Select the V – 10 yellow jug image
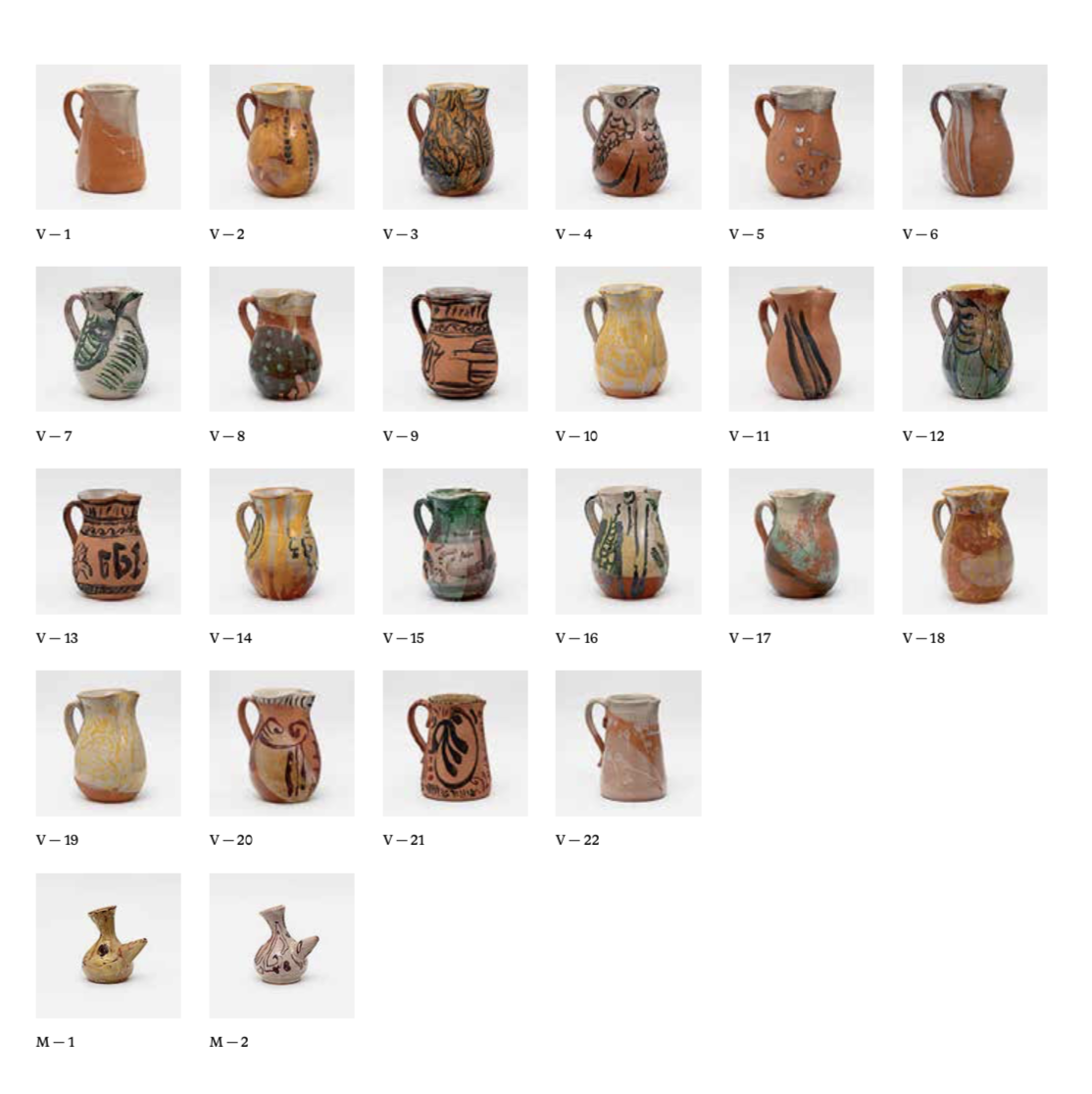This screenshot has width=1092, height=1094. 628,338
